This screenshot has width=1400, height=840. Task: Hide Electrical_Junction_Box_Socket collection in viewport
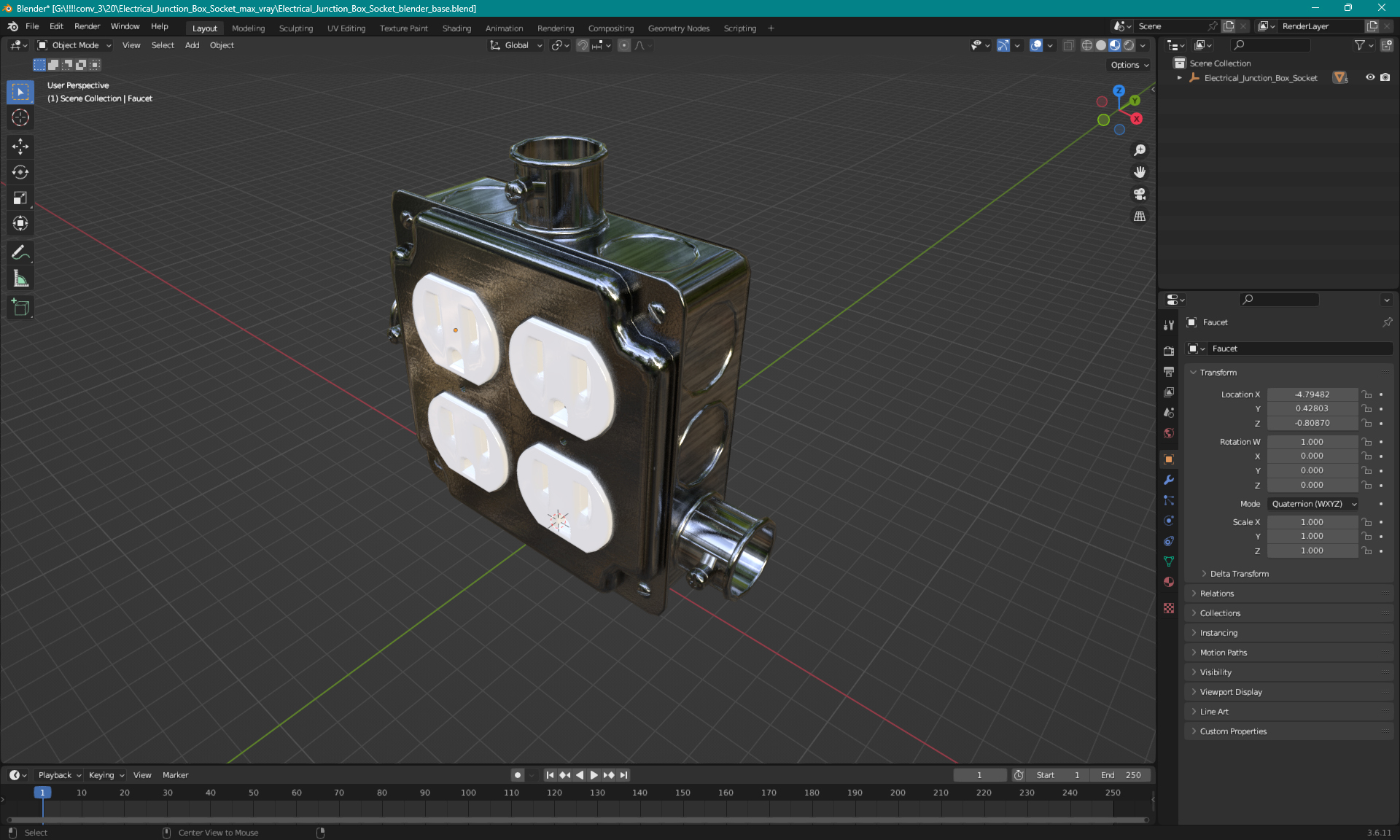[1370, 77]
